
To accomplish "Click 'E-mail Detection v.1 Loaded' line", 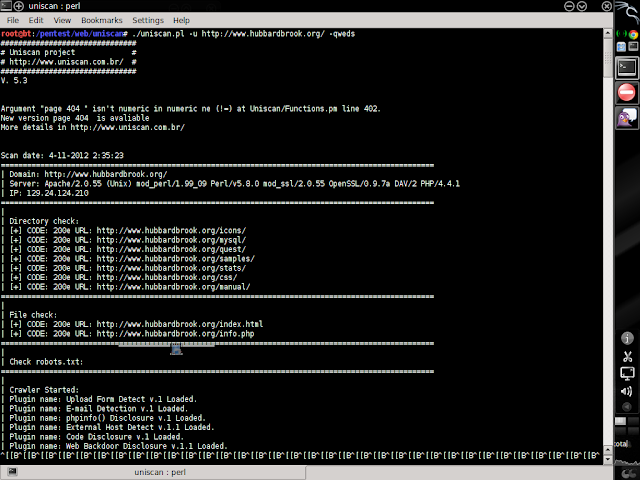I will tap(99, 409).
